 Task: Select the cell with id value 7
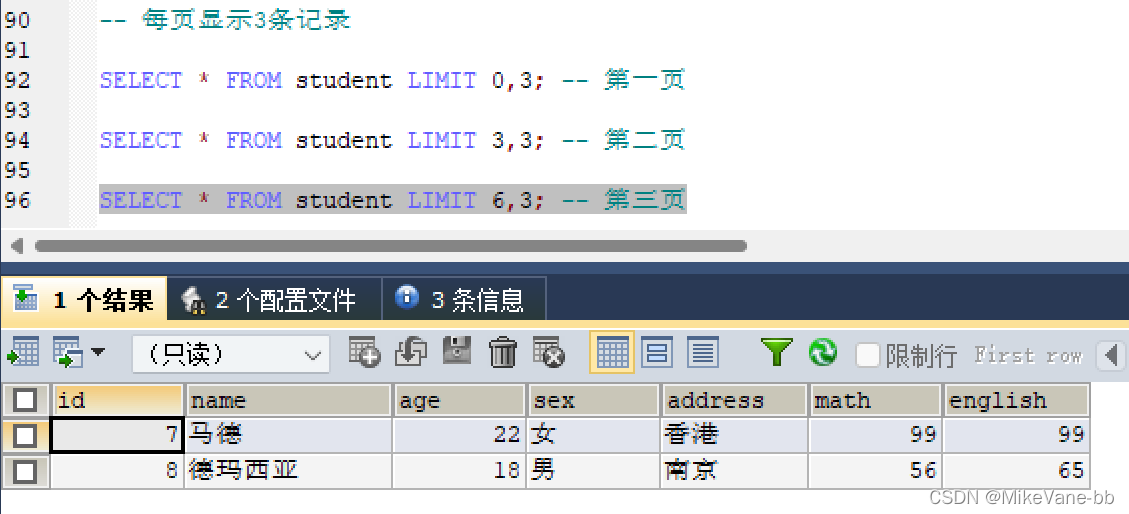coord(117,435)
